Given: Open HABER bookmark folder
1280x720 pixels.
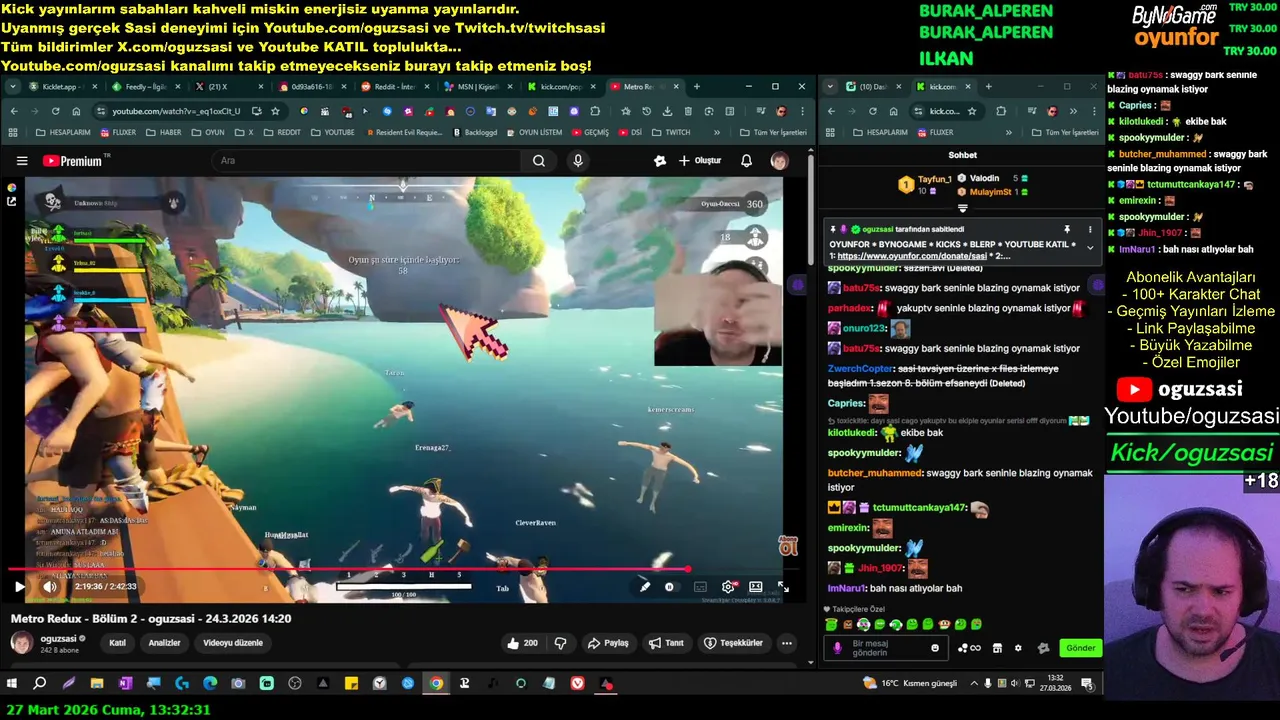Looking at the screenshot, I should coord(162,132).
